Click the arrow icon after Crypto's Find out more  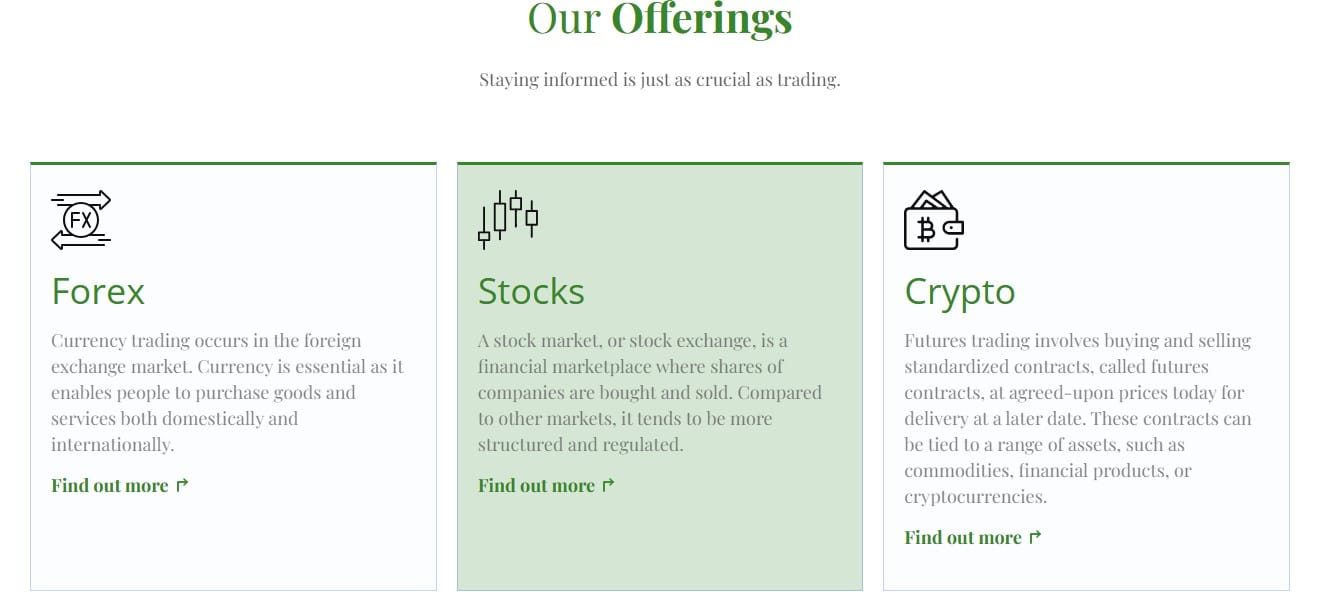click(1035, 536)
